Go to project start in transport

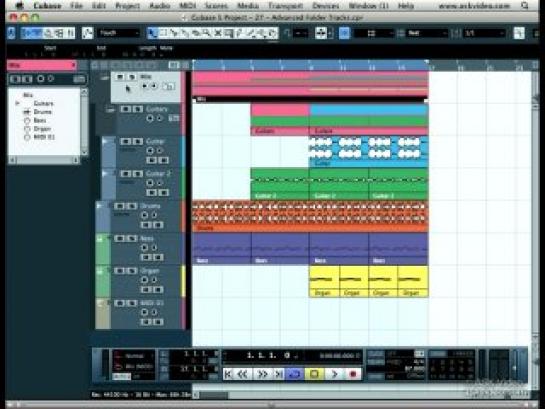coord(228,374)
